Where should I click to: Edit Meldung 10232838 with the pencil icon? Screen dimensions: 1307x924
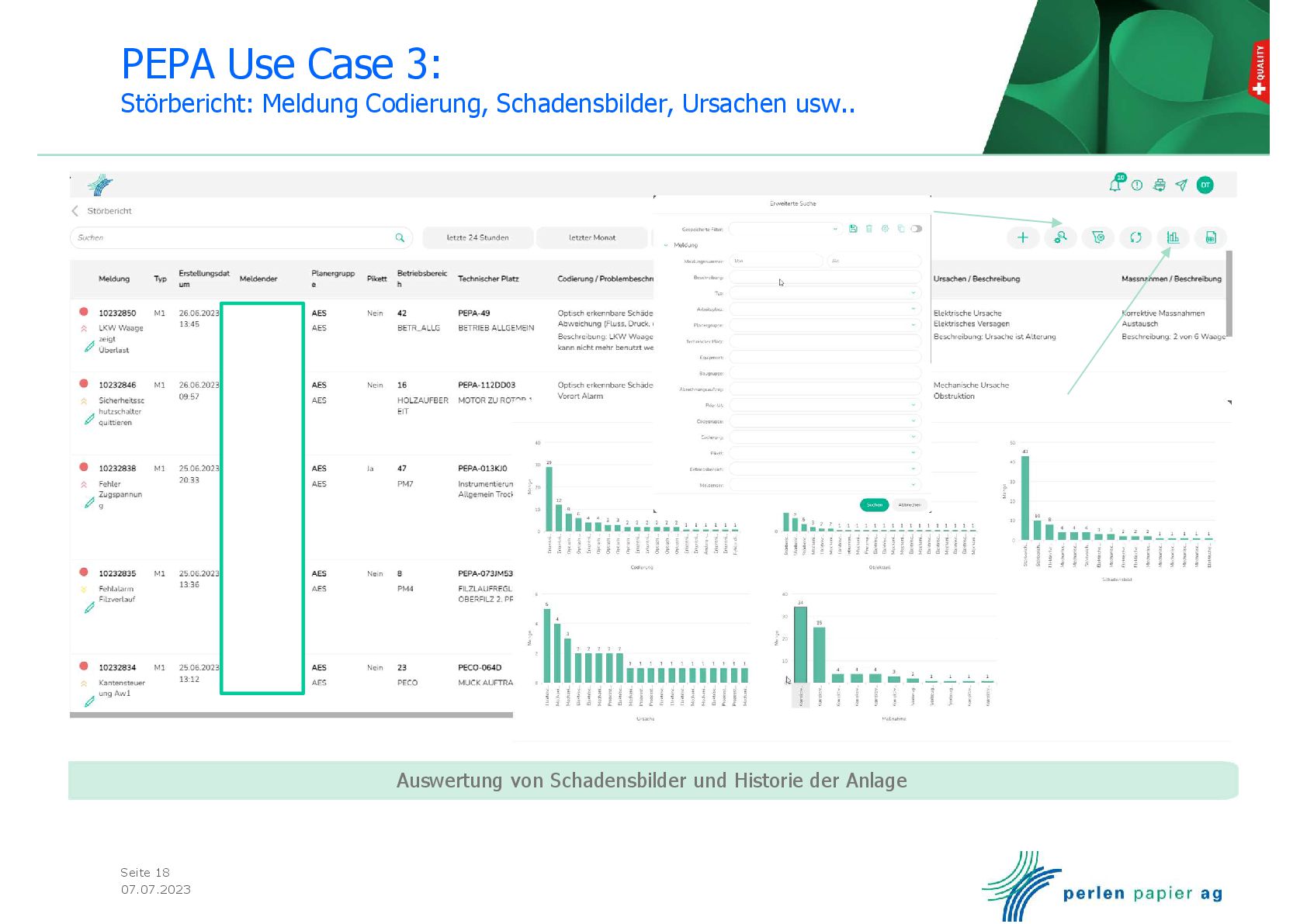[x=88, y=503]
